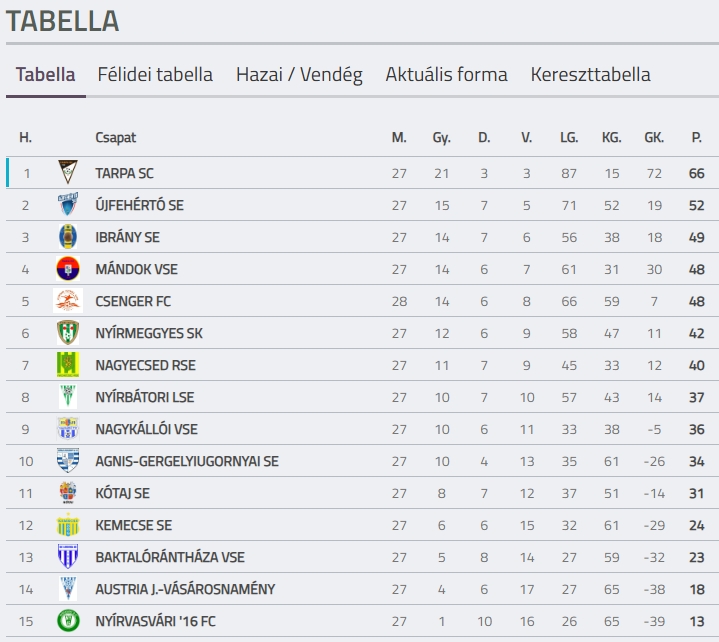Select the Aktuális forma tab

pyautogui.click(x=447, y=74)
